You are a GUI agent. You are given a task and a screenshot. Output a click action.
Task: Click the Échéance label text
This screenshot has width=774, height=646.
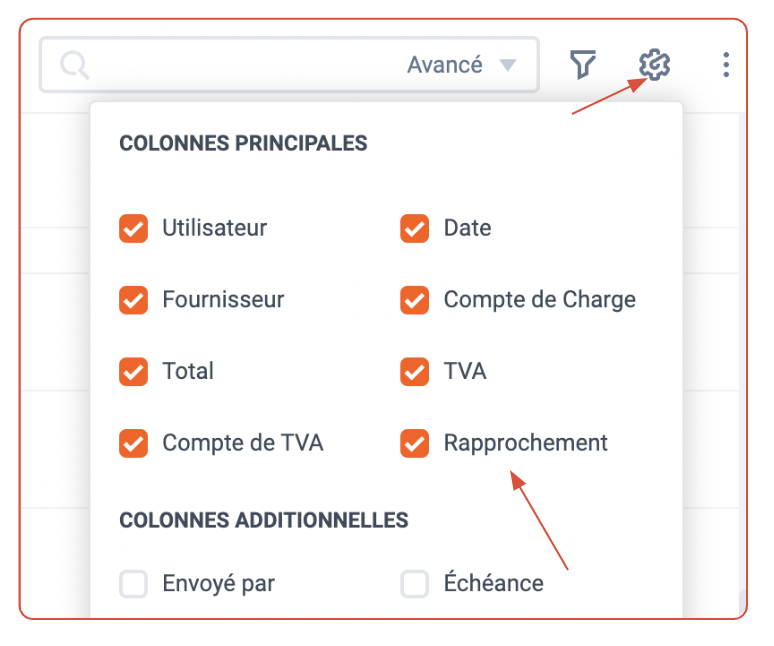point(494,582)
